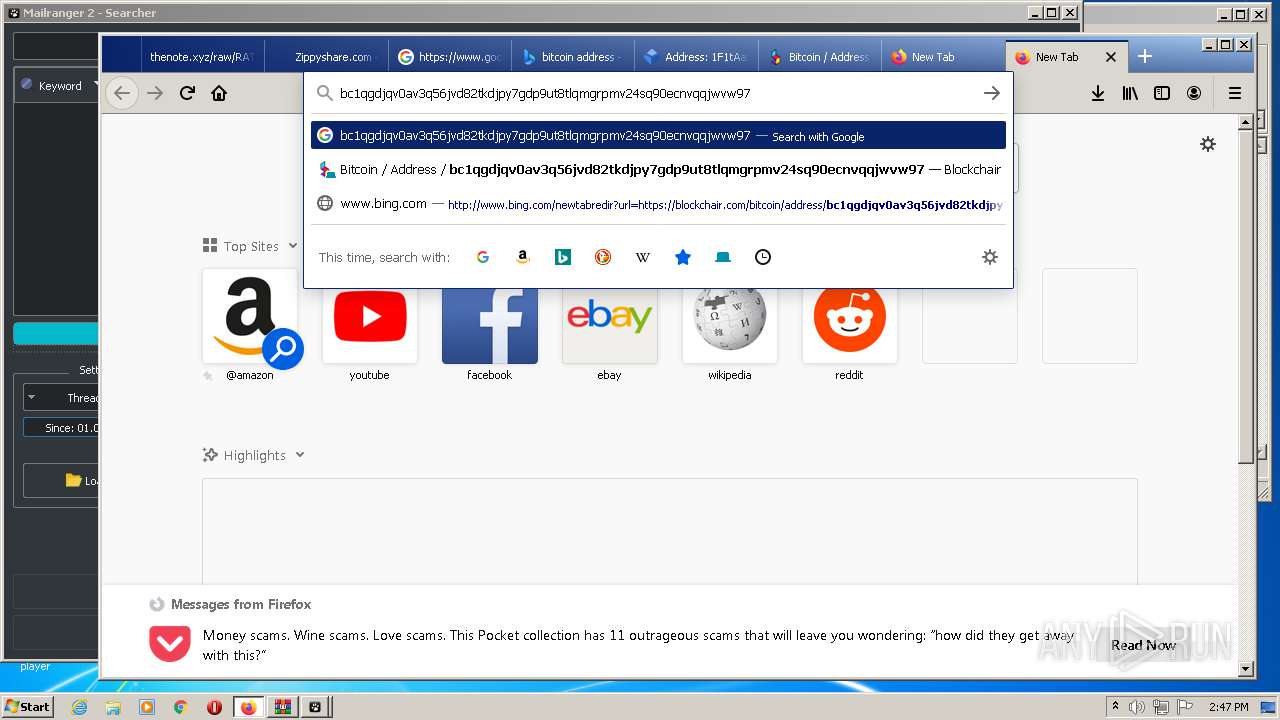Search in bookmarks star icon

(x=683, y=257)
